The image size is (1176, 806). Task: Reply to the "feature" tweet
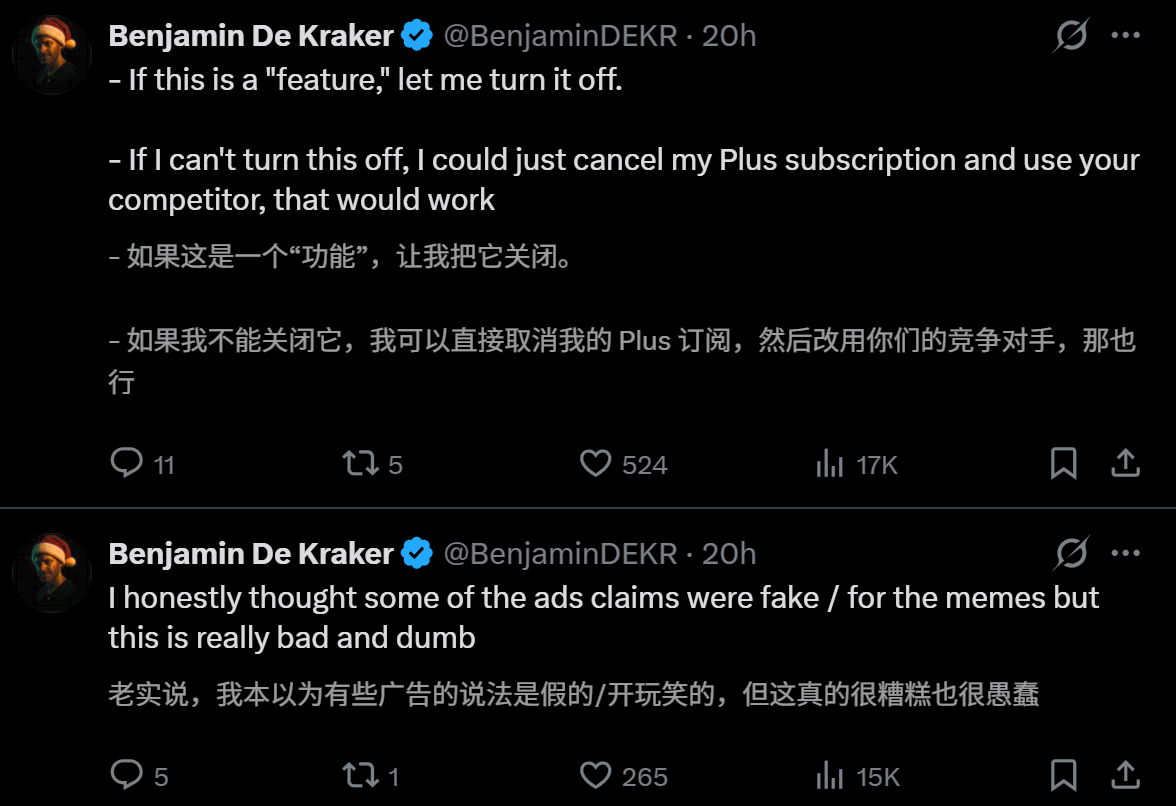pyautogui.click(x=127, y=464)
